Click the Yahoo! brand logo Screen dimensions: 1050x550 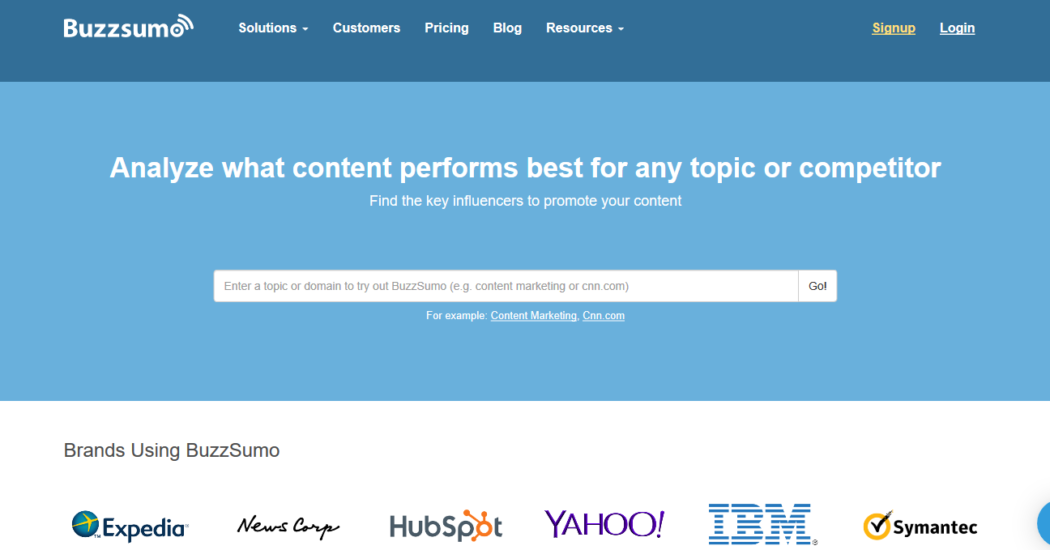[604, 524]
